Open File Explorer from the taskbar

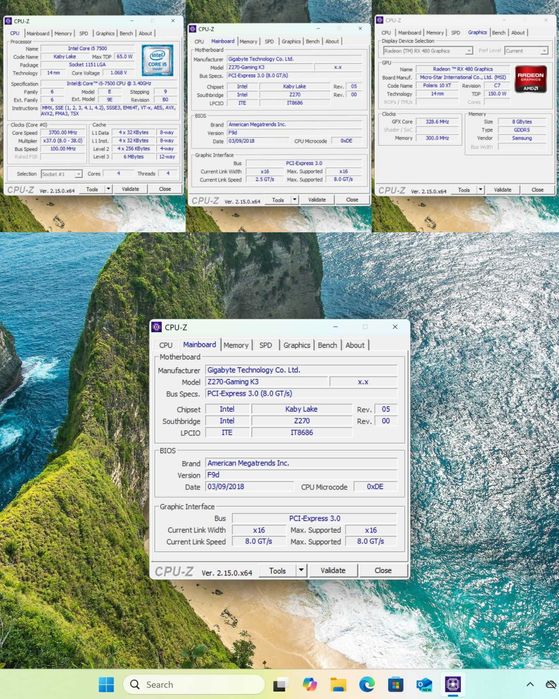pyautogui.click(x=338, y=684)
